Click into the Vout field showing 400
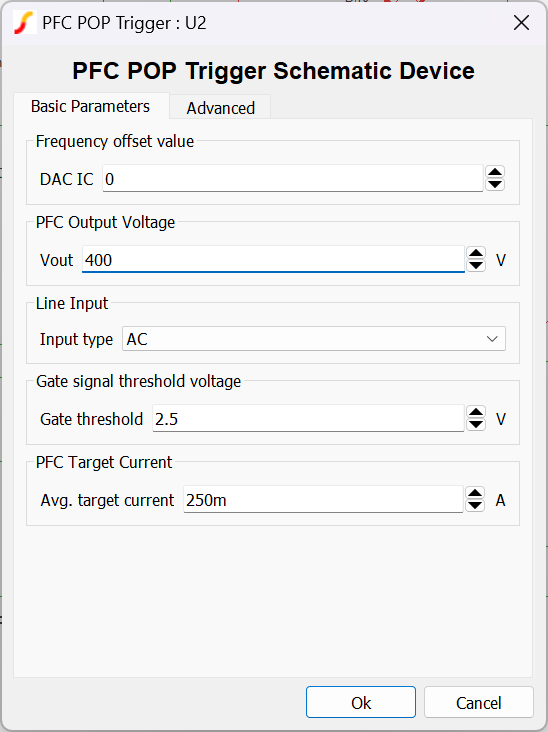Viewport: 548px width, 732px height. tap(274, 260)
